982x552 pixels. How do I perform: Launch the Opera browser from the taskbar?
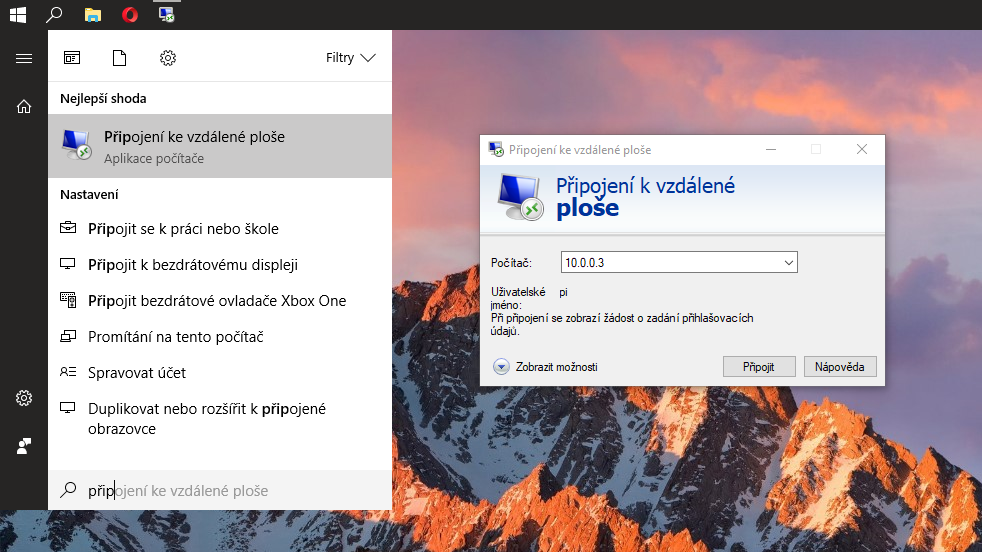click(130, 14)
